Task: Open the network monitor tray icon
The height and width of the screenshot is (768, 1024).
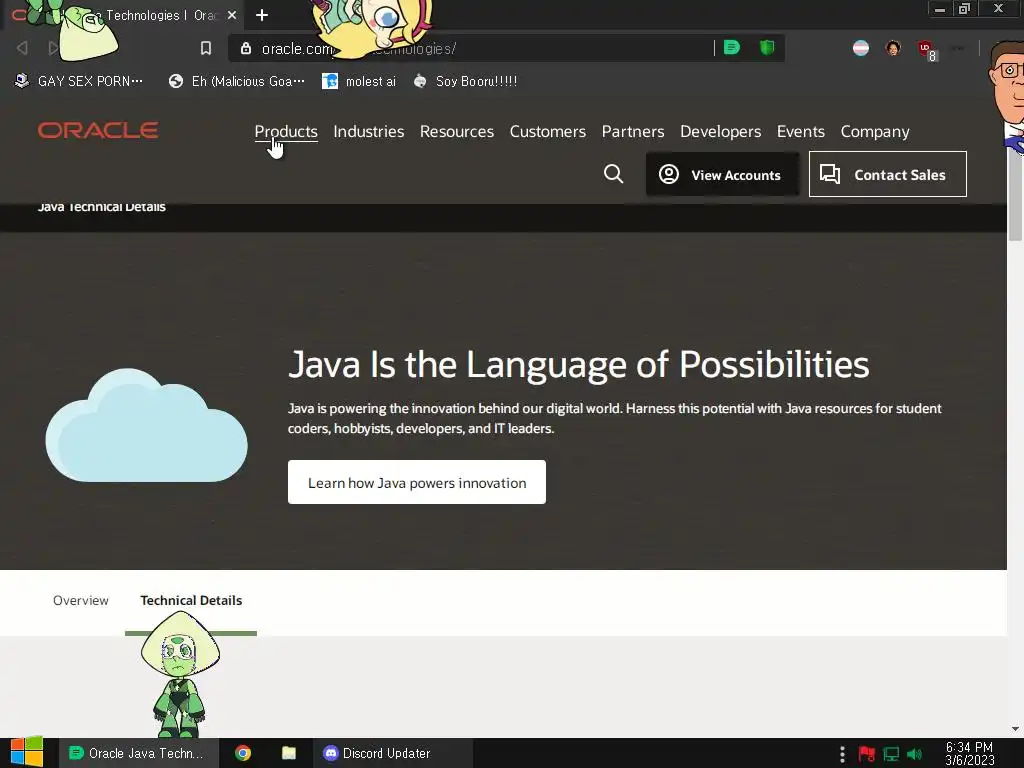Action: click(x=891, y=754)
